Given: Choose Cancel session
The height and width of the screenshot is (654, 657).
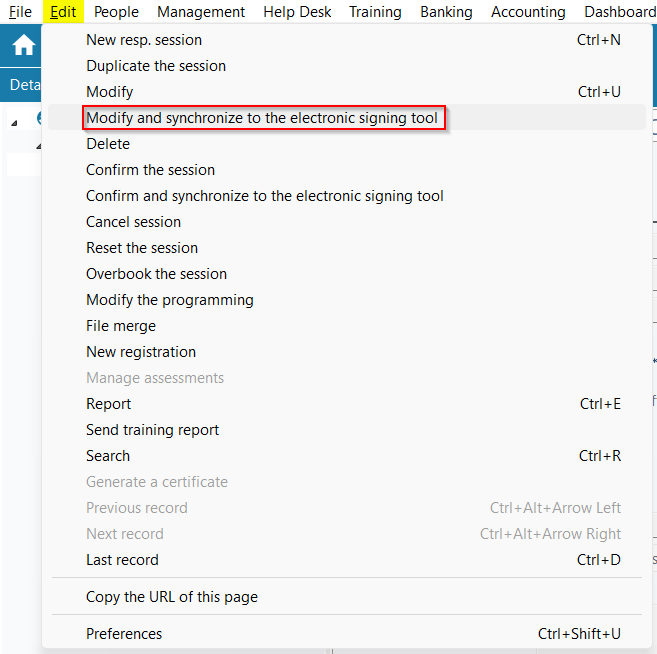Looking at the screenshot, I should click(133, 222).
